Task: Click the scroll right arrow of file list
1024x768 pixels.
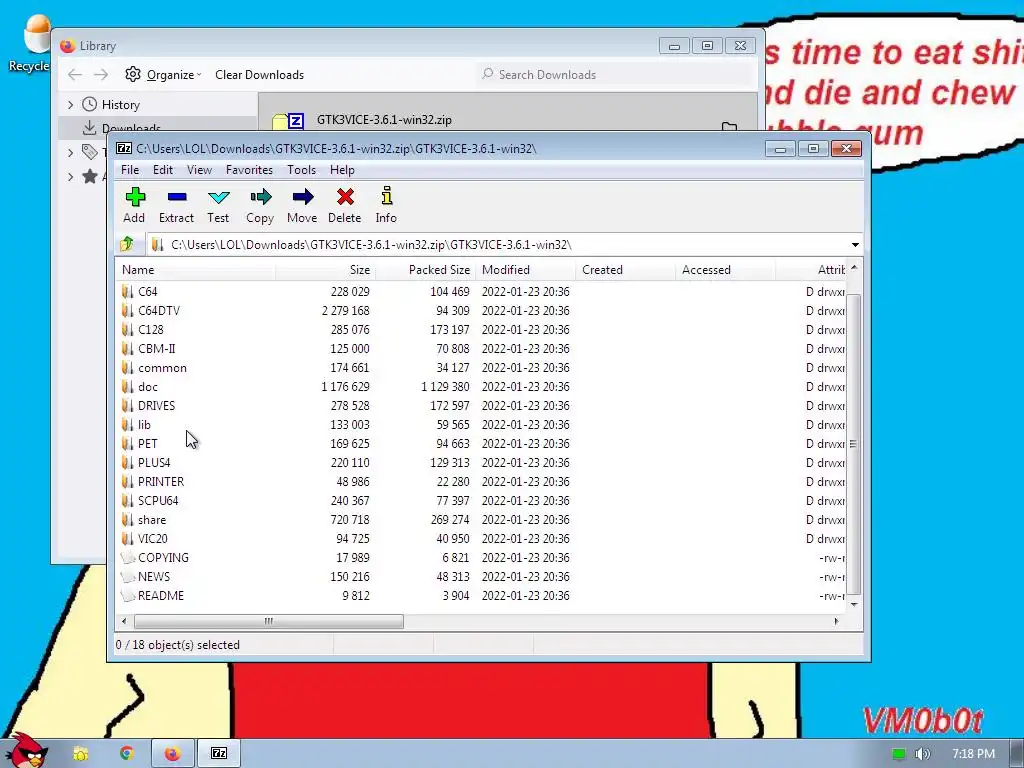Action: point(836,621)
